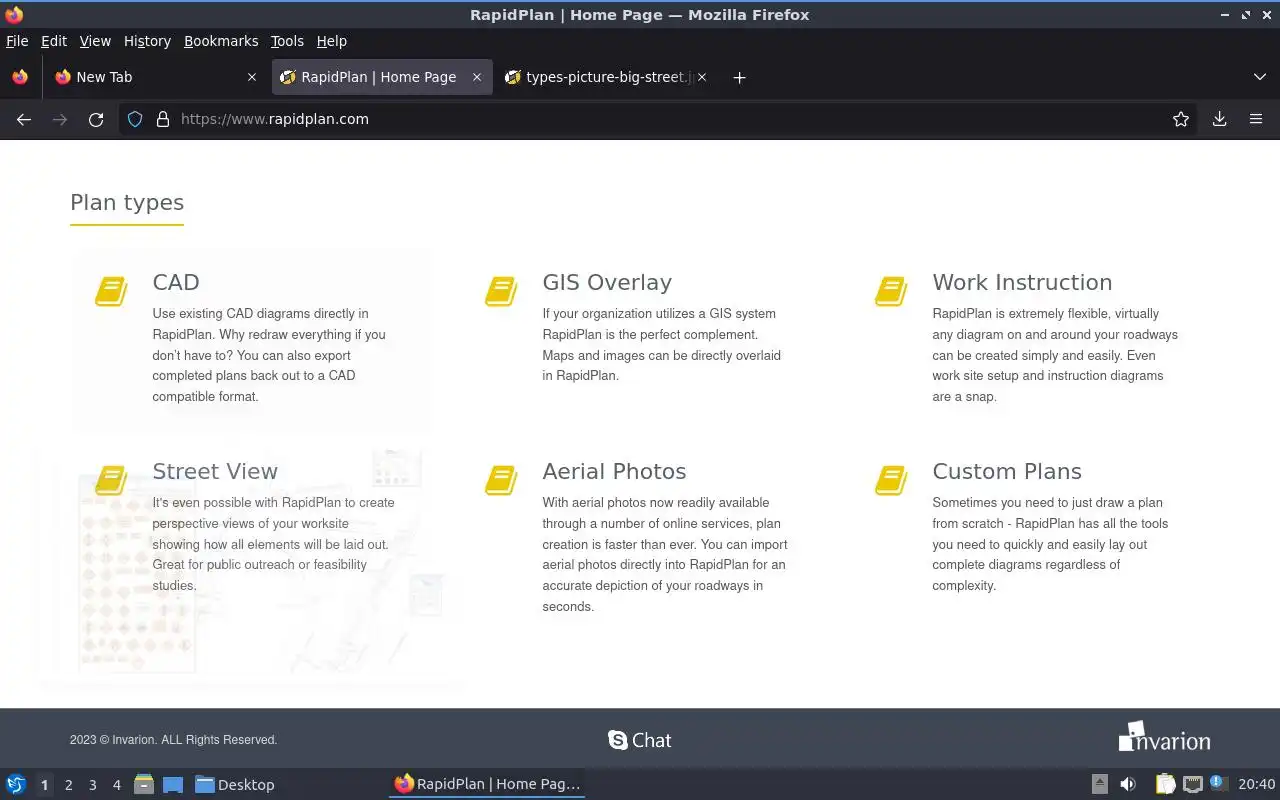Screen dimensions: 1280x800
Task: Switch to workspace 1
Action: 44,785
